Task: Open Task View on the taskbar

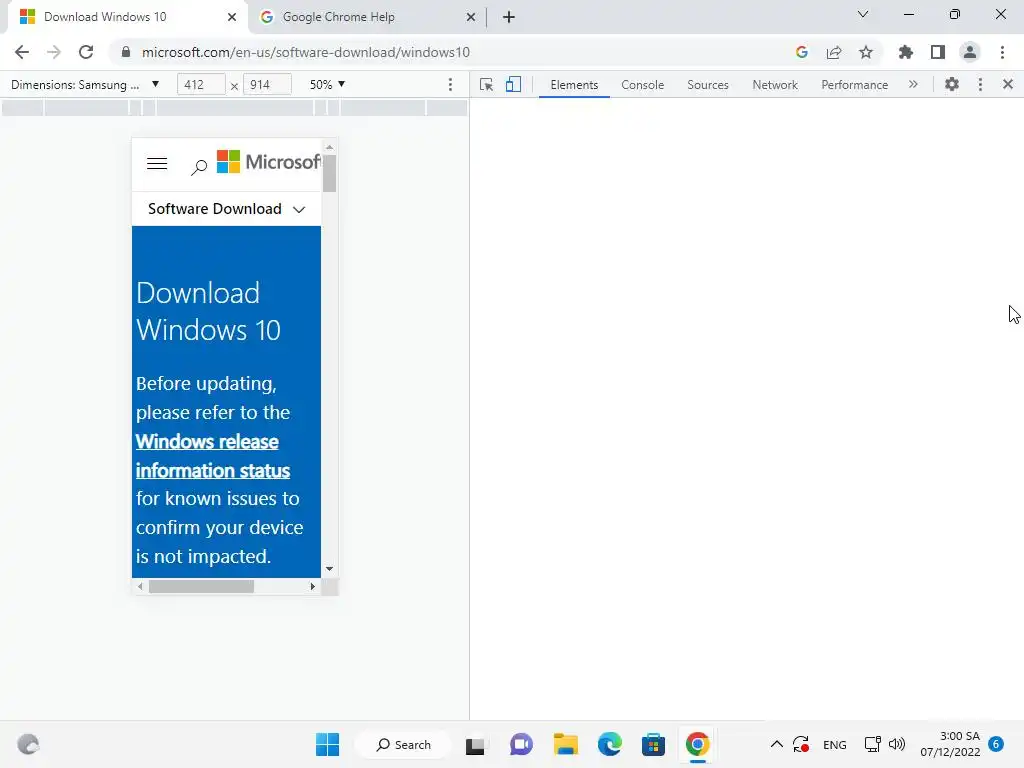Action: (475, 744)
